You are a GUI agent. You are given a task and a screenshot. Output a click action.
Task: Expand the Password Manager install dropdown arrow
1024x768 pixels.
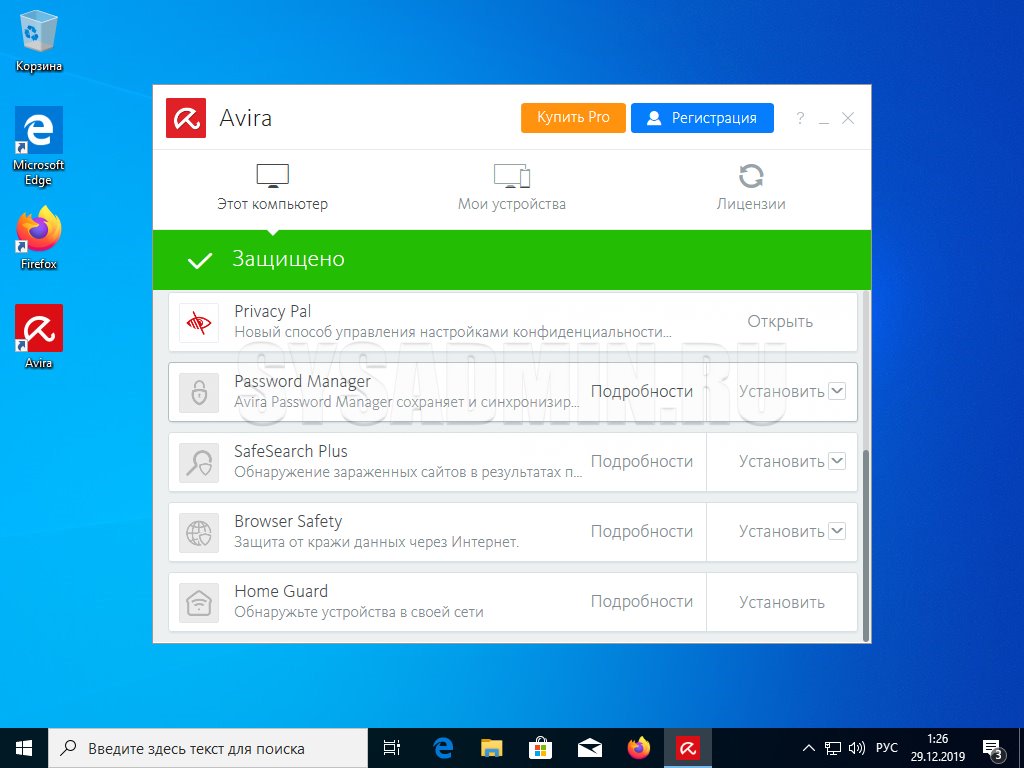point(837,391)
